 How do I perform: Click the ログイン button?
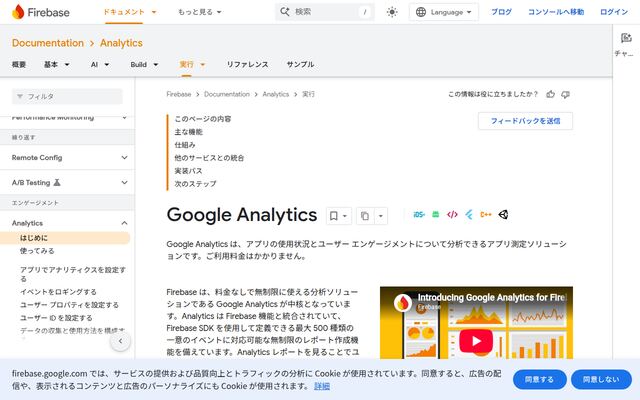(x=614, y=12)
